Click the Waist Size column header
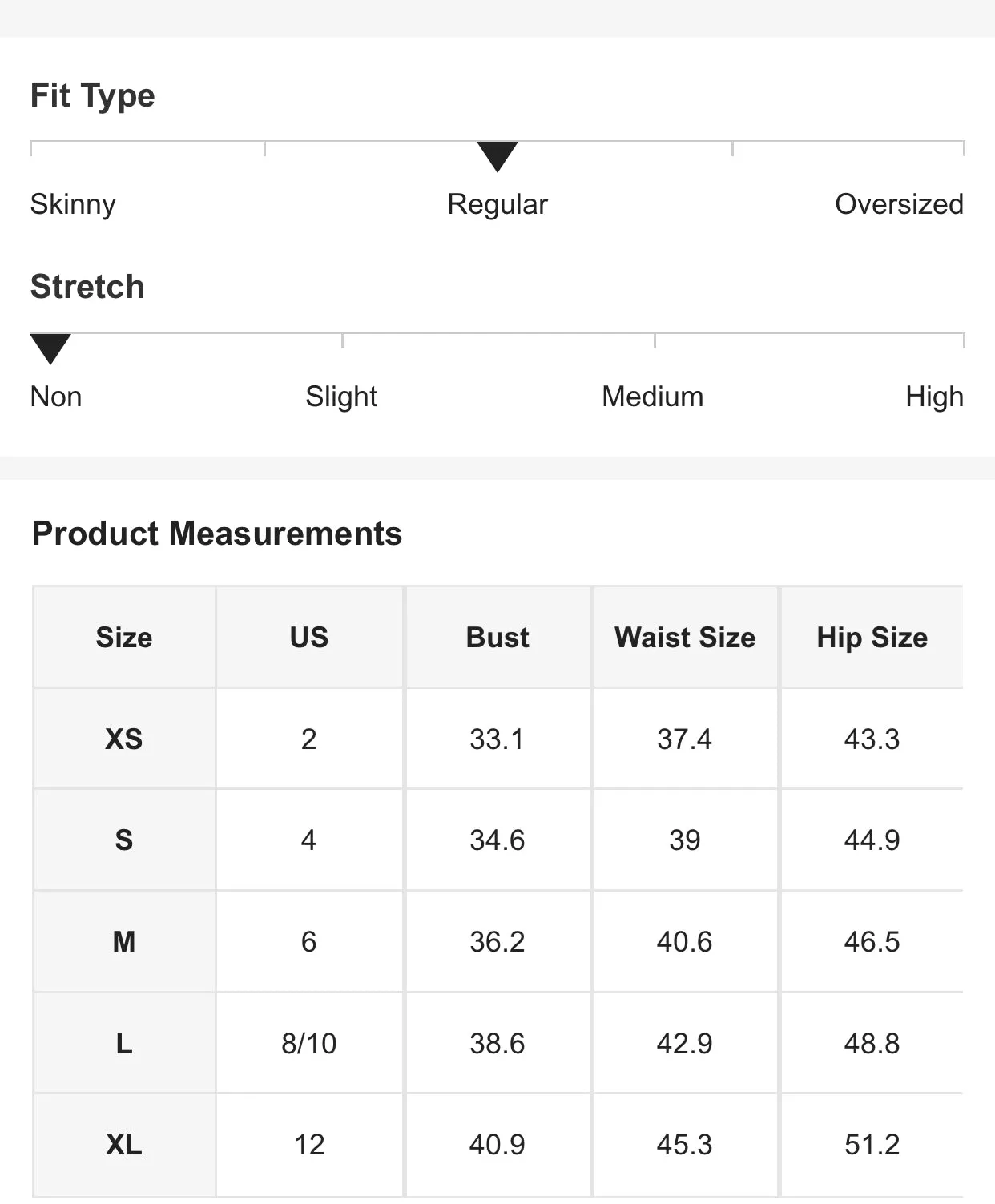995x1204 pixels. click(x=685, y=637)
